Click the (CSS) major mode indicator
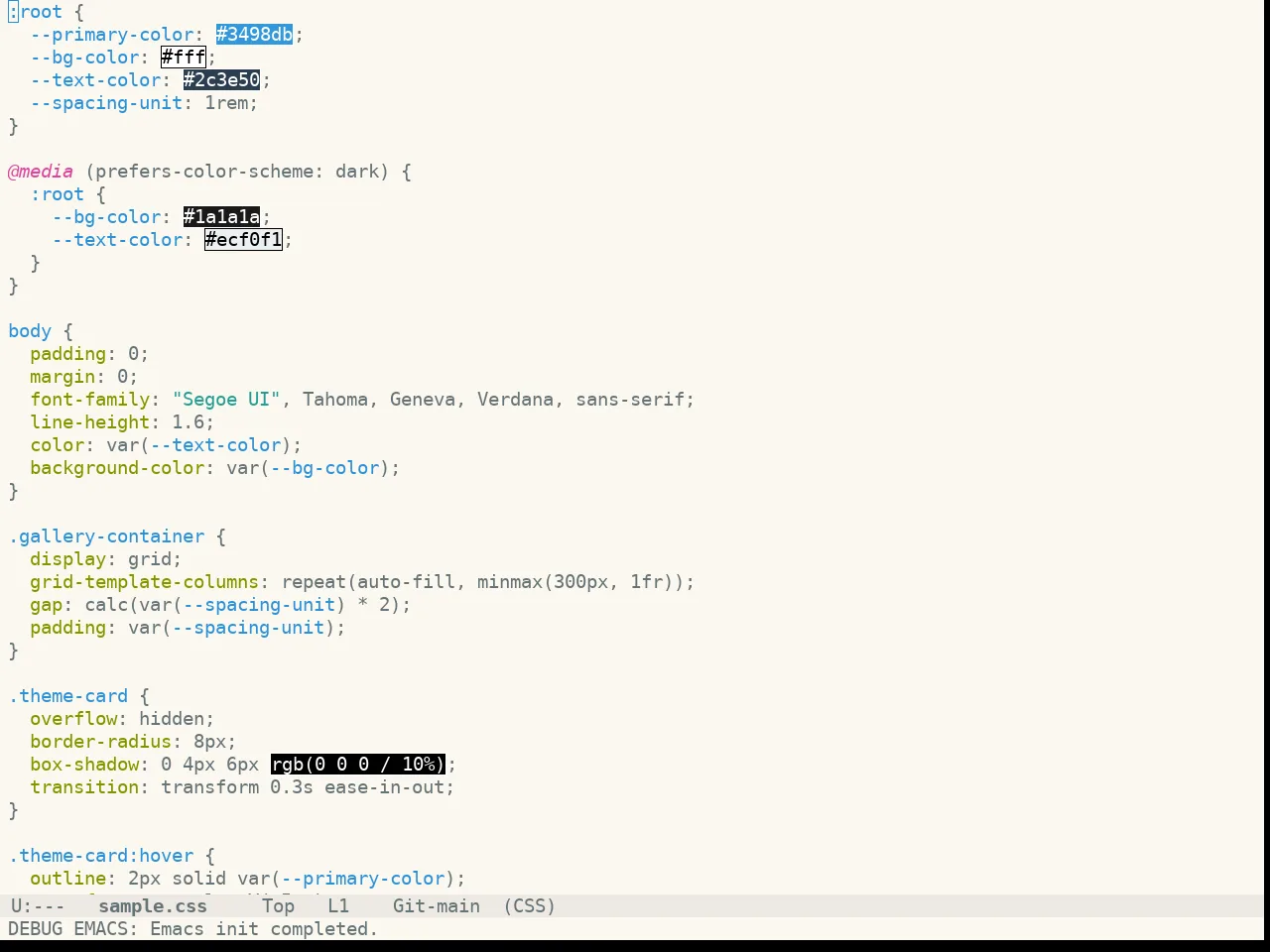Screen dimensions: 1270x952 (529, 906)
